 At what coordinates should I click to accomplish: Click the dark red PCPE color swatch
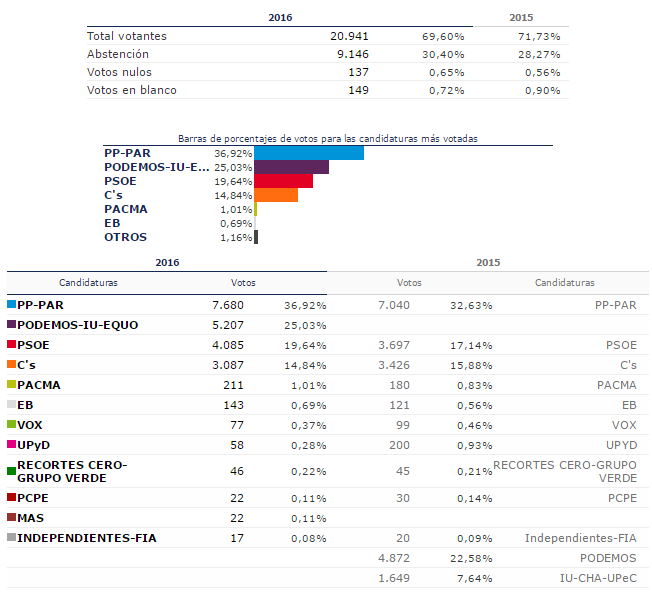coord(11,497)
